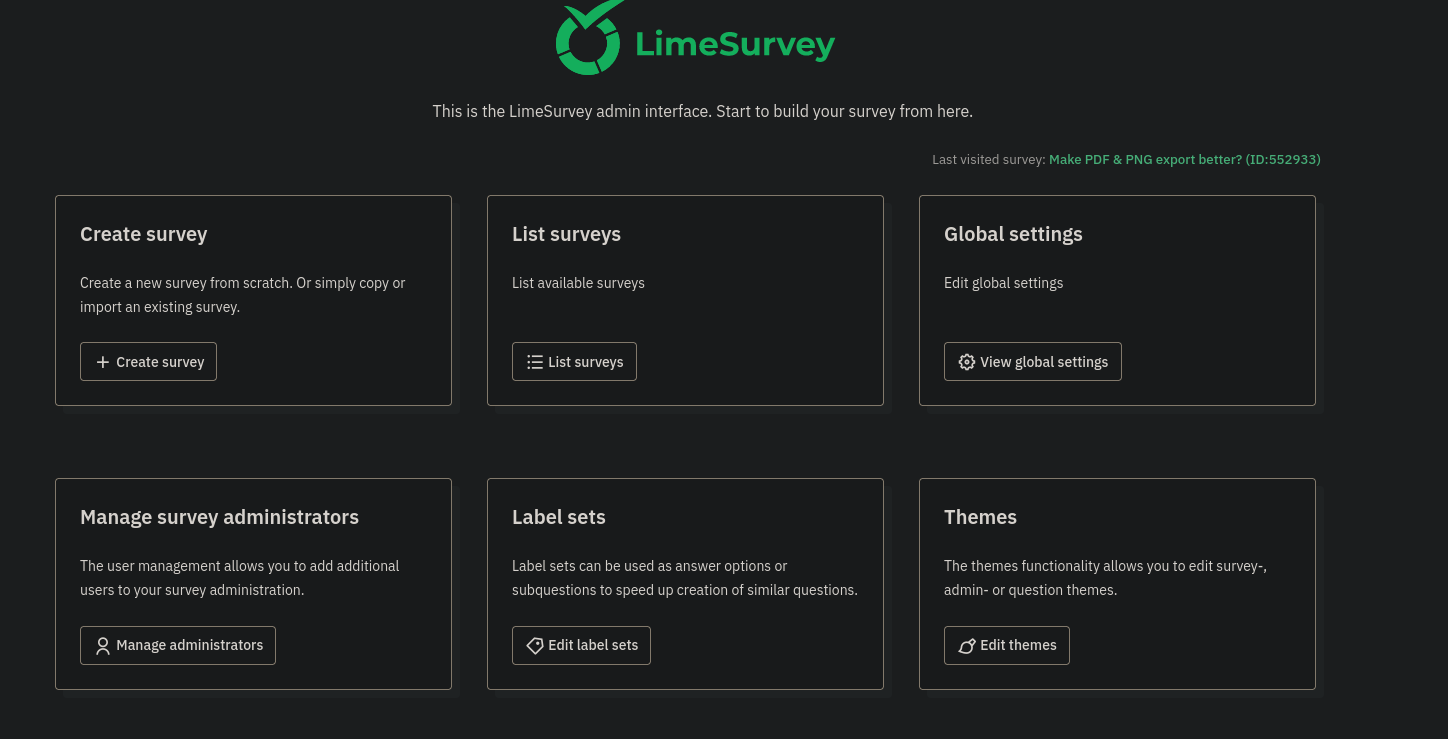
Task: Click the list icon in List surveys button
Action: pos(535,362)
